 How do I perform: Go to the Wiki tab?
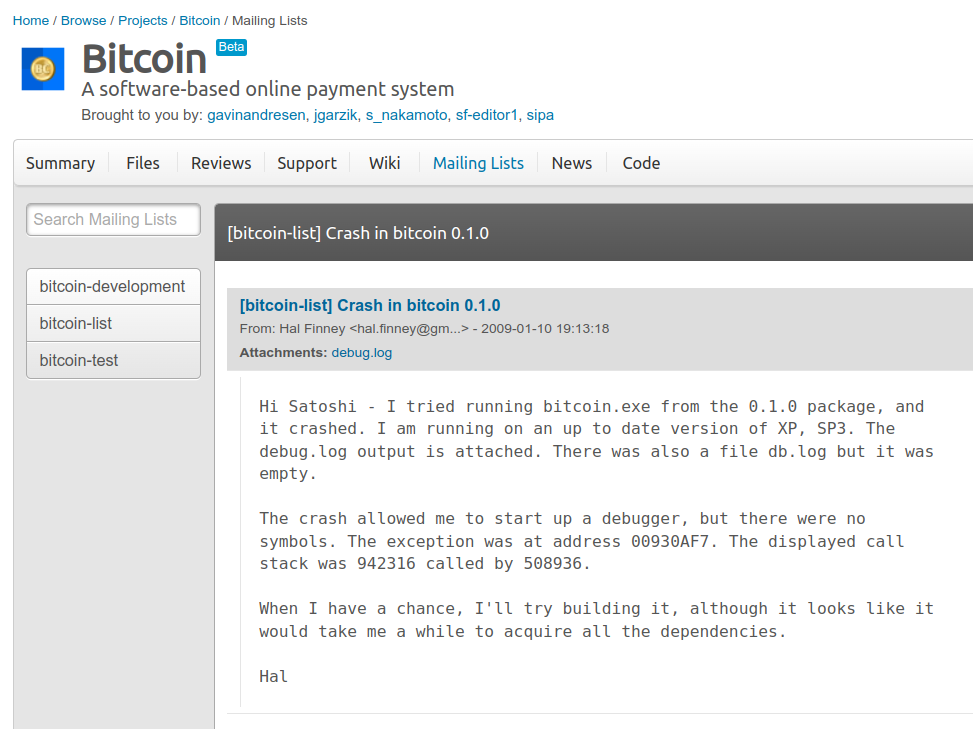[x=385, y=163]
